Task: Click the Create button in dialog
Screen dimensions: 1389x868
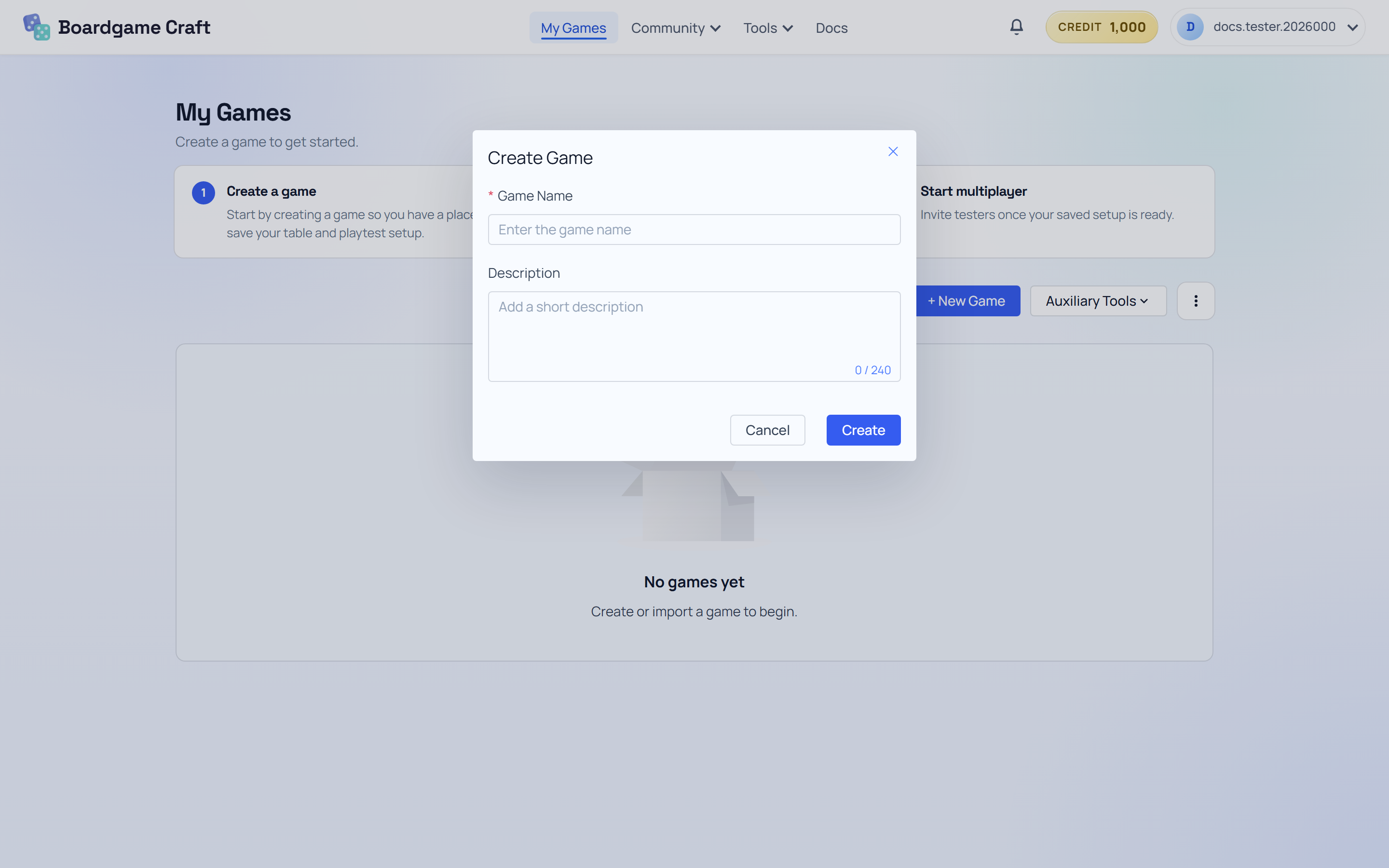Action: [x=863, y=430]
